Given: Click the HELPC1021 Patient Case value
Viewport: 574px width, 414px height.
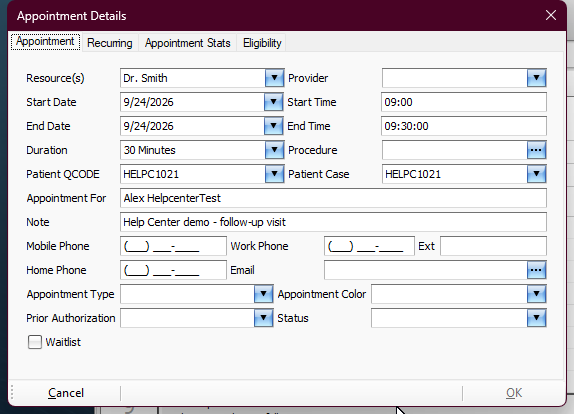Looking at the screenshot, I should [x=413, y=174].
